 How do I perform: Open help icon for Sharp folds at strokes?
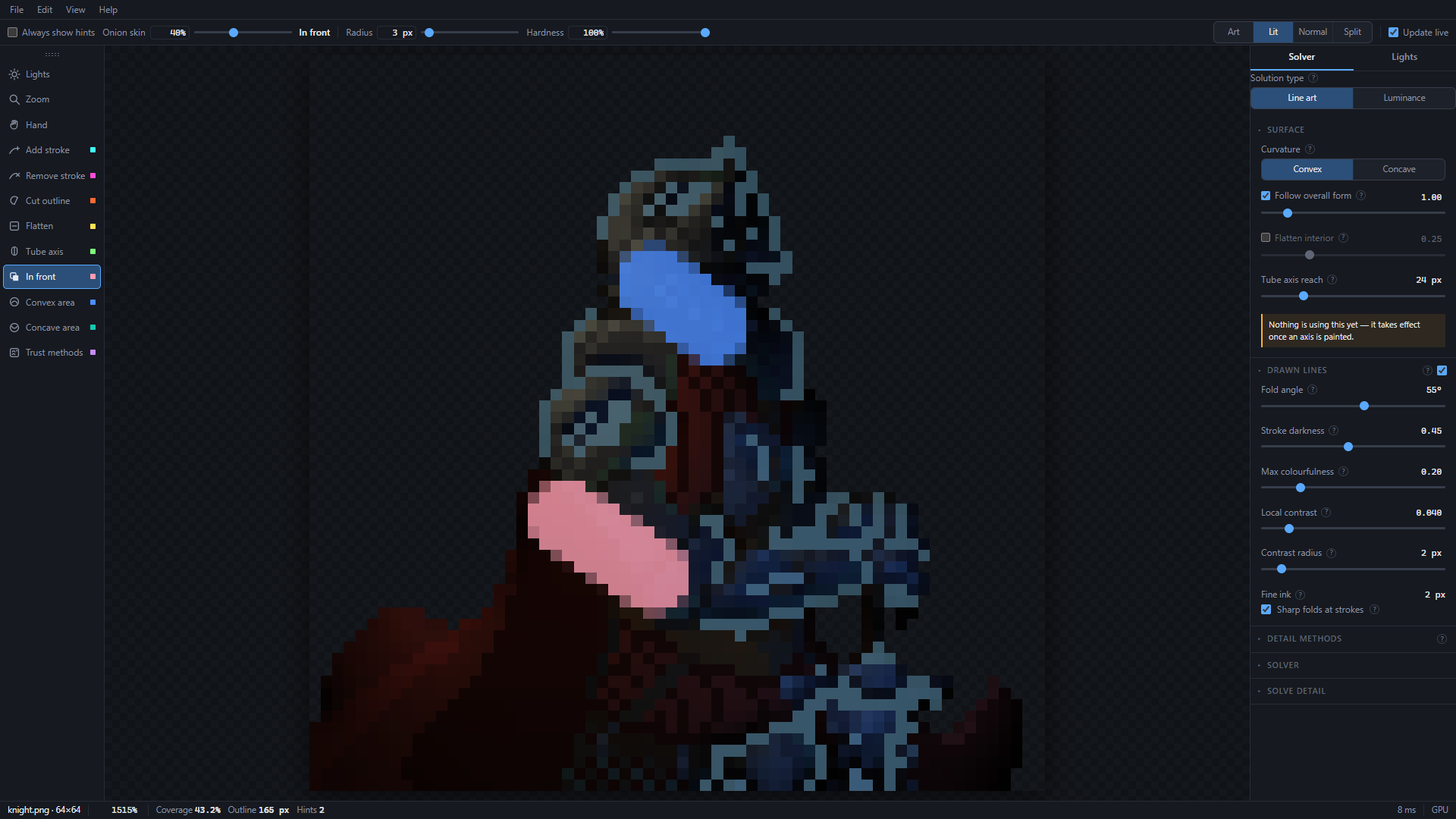point(1374,610)
